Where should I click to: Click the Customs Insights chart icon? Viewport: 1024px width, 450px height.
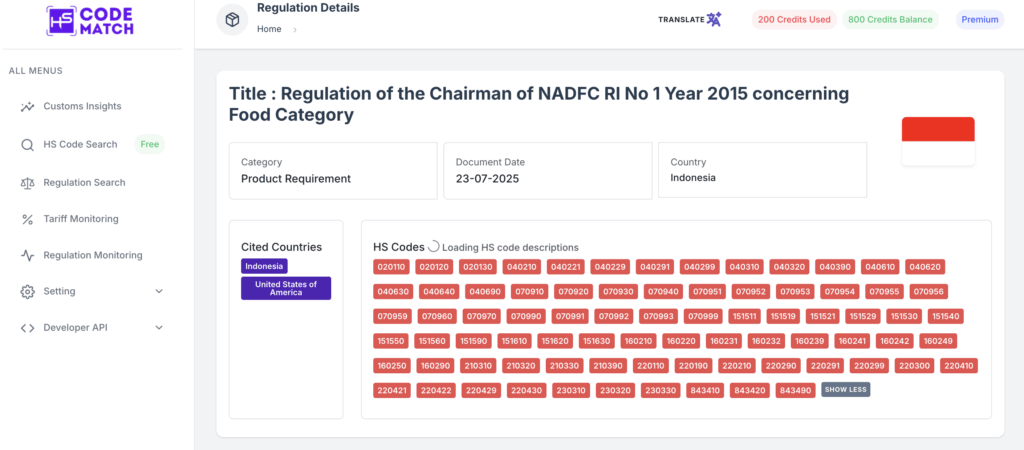point(27,106)
